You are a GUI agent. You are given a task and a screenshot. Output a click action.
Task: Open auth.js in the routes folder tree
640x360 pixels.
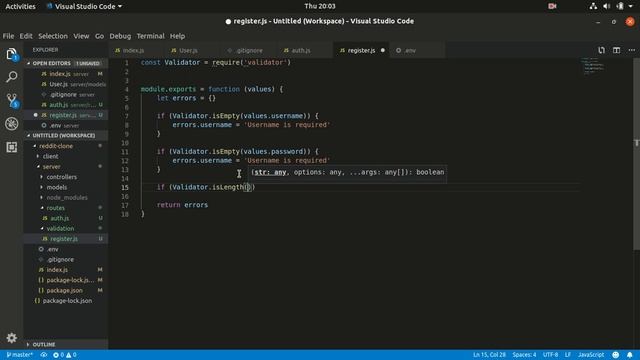click(65, 218)
